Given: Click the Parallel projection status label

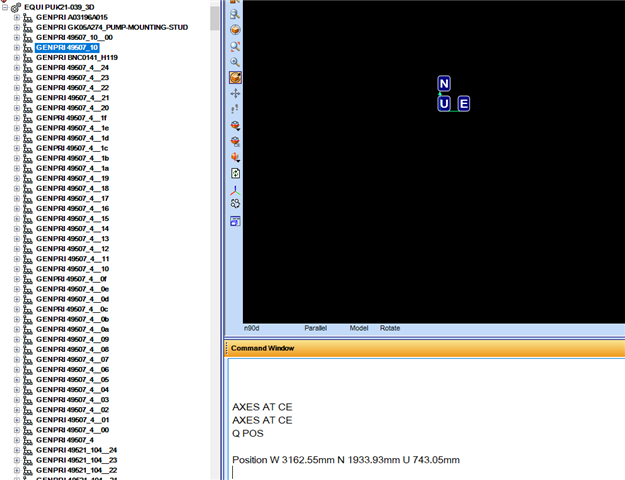Looking at the screenshot, I should click(316, 328).
